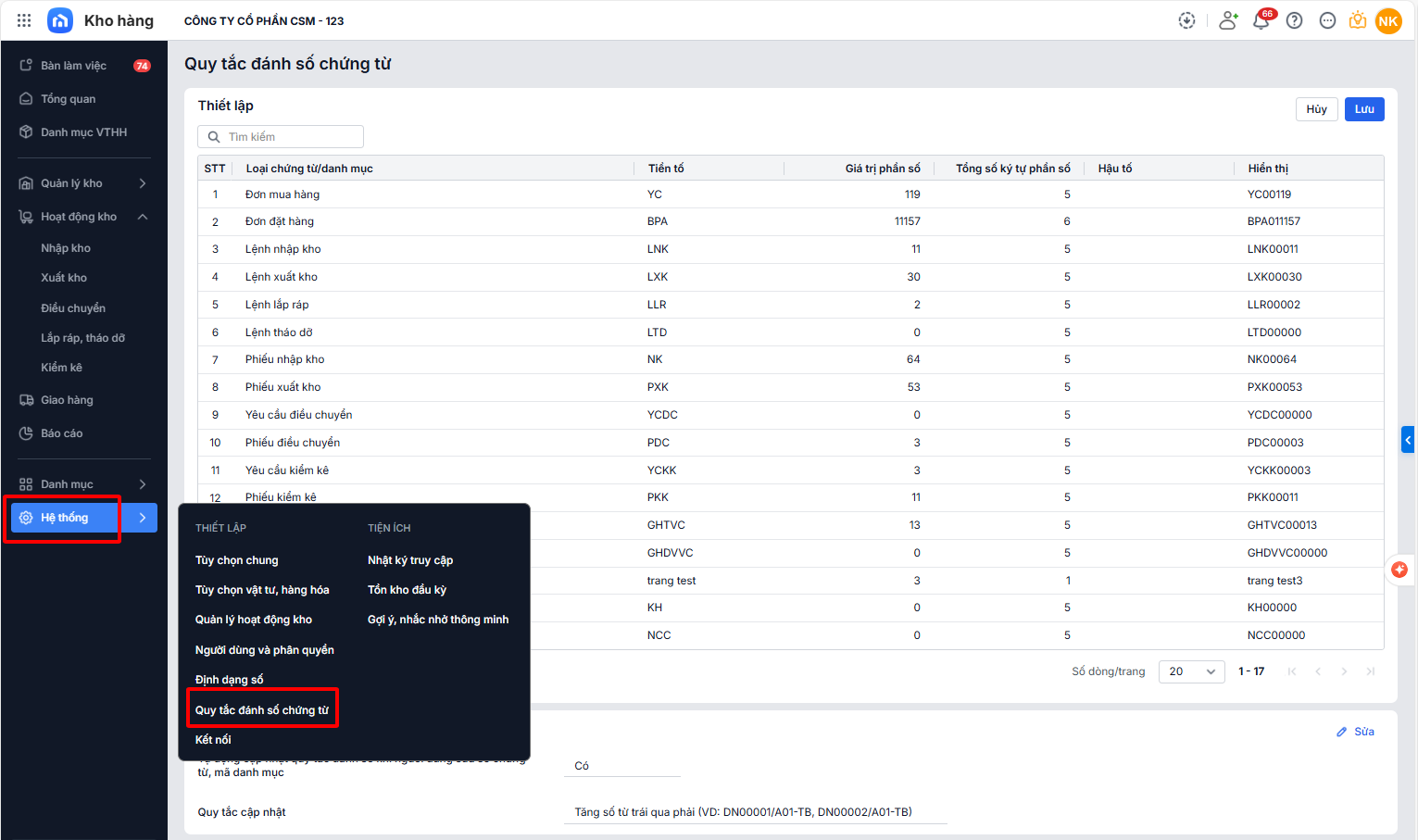The width and height of the screenshot is (1418, 840).
Task: Click the add user icon in header
Action: point(1228,20)
